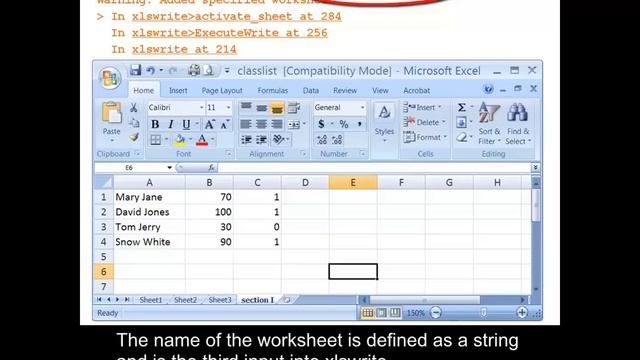Click the red Font Color A
The height and width of the screenshot is (360, 640).
202,140
